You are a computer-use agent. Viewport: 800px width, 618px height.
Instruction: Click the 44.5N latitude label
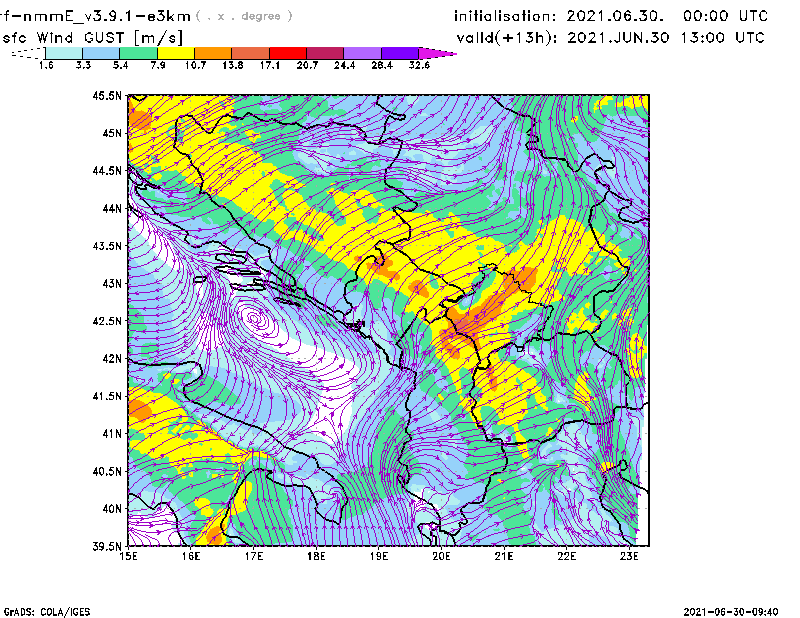pyautogui.click(x=107, y=170)
